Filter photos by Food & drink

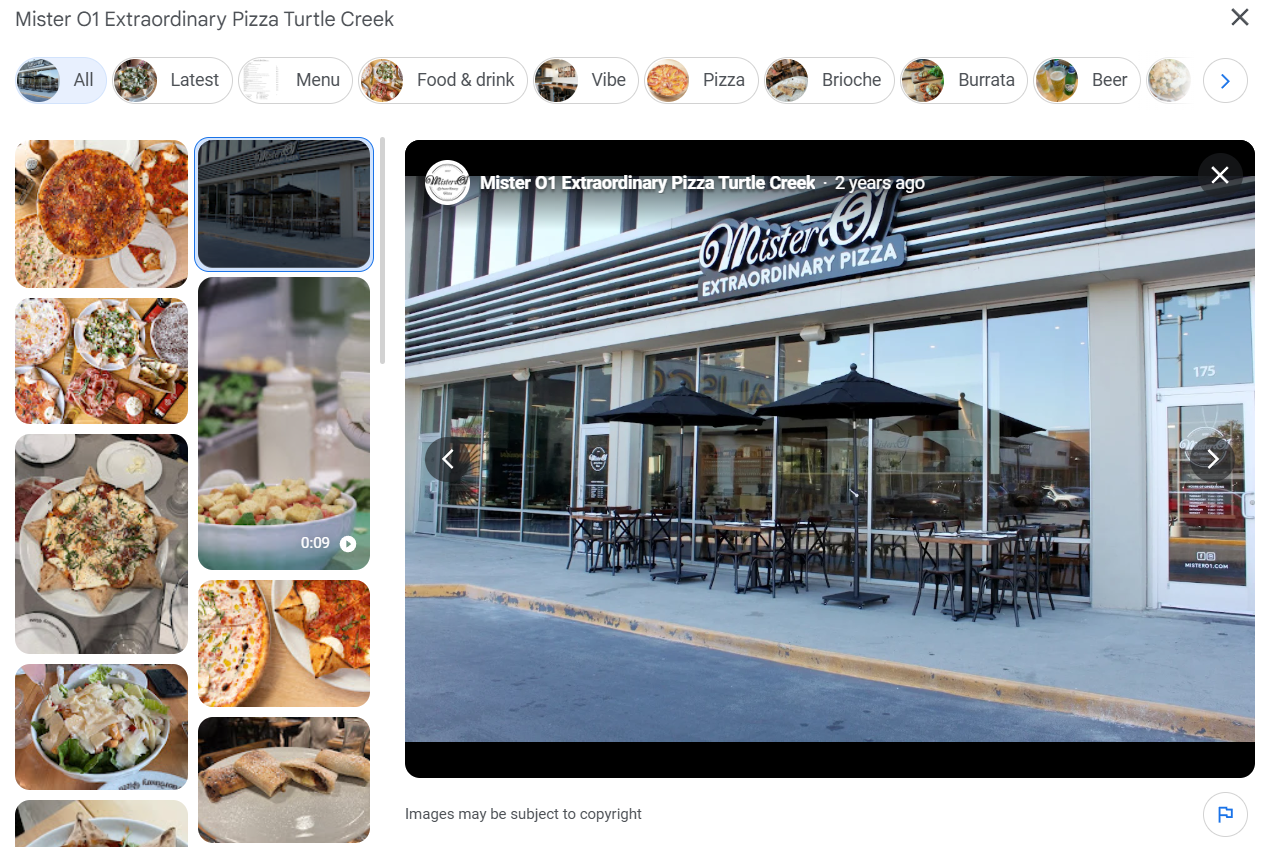pyautogui.click(x=443, y=80)
